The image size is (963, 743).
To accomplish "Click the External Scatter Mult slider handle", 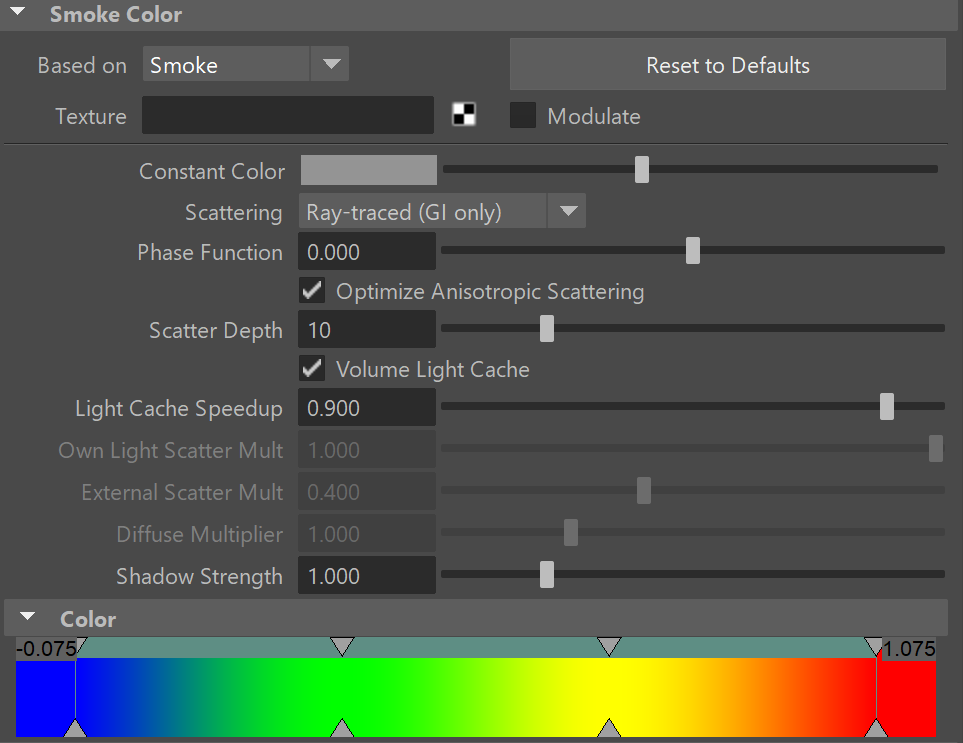I will point(644,491).
